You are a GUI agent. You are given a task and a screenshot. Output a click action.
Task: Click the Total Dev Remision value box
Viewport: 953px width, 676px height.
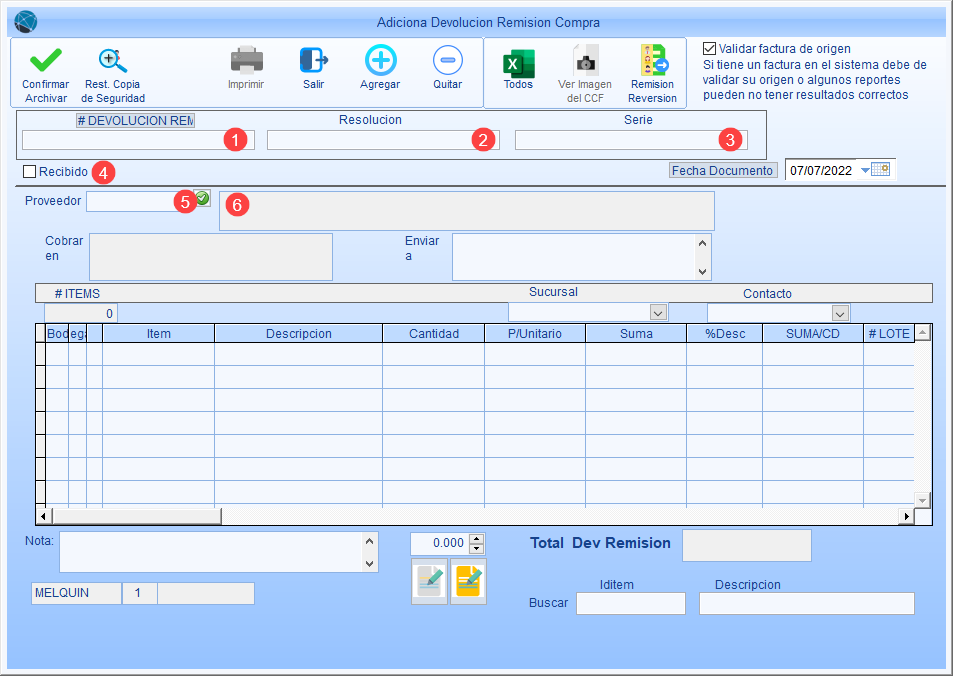(x=746, y=545)
